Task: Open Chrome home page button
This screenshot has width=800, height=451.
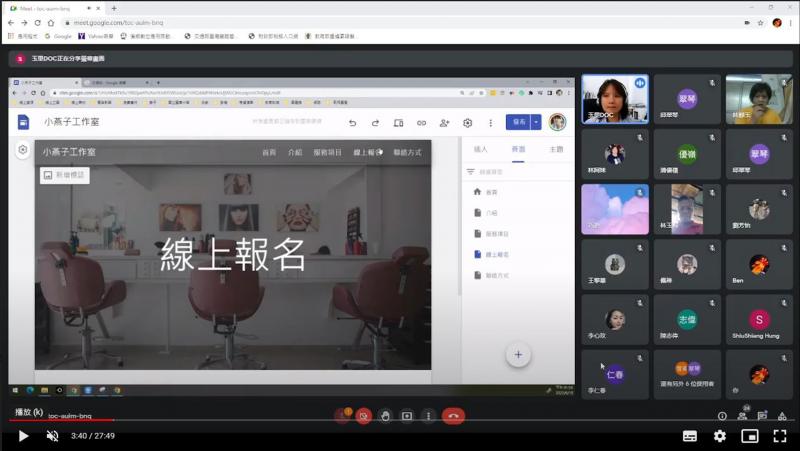Action: click(51, 22)
